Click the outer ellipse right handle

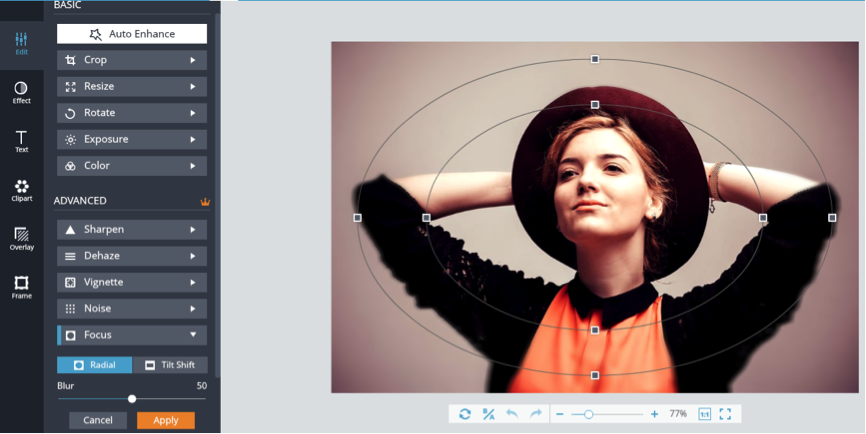(x=832, y=218)
